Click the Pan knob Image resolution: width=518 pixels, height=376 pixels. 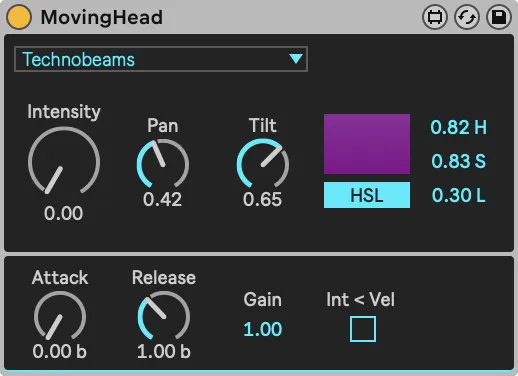(163, 163)
